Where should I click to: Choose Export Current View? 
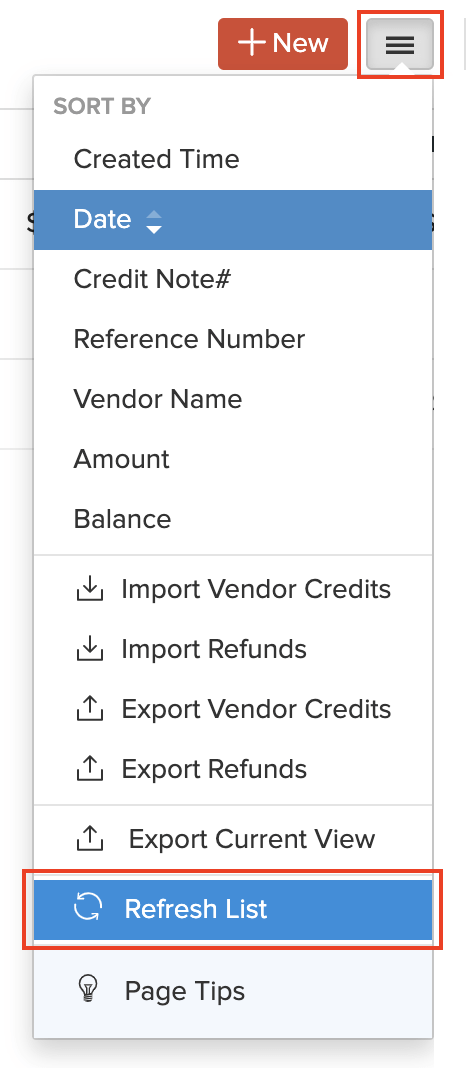pos(233,839)
